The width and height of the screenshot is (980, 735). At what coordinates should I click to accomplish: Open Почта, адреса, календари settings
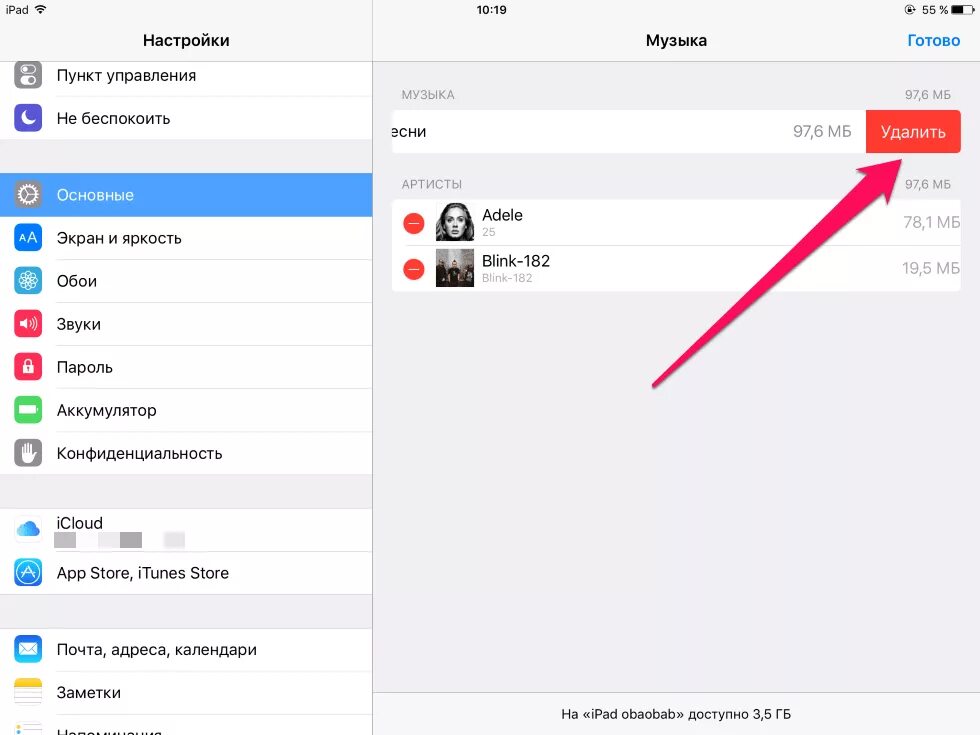click(186, 649)
